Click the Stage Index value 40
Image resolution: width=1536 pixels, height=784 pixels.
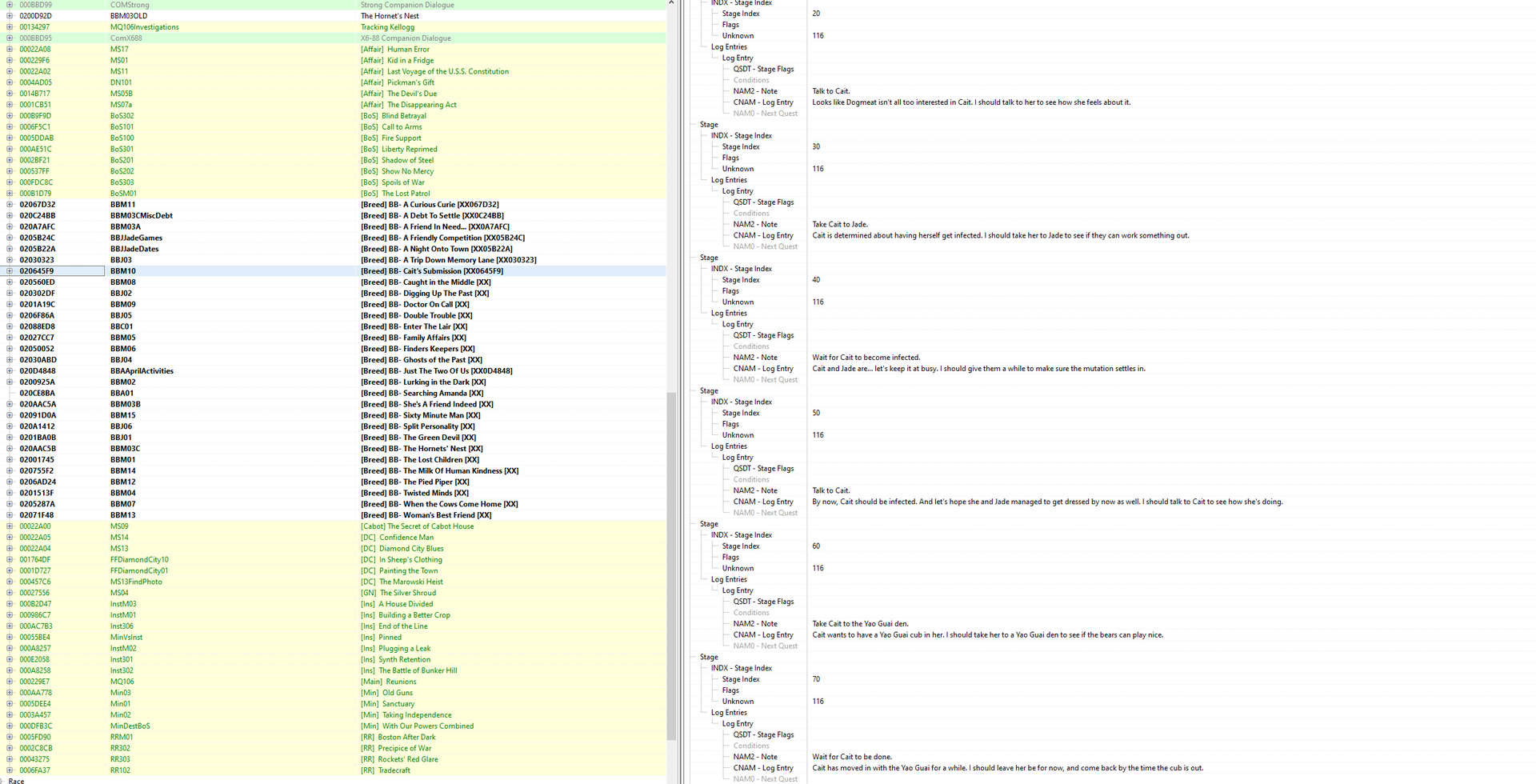point(816,280)
